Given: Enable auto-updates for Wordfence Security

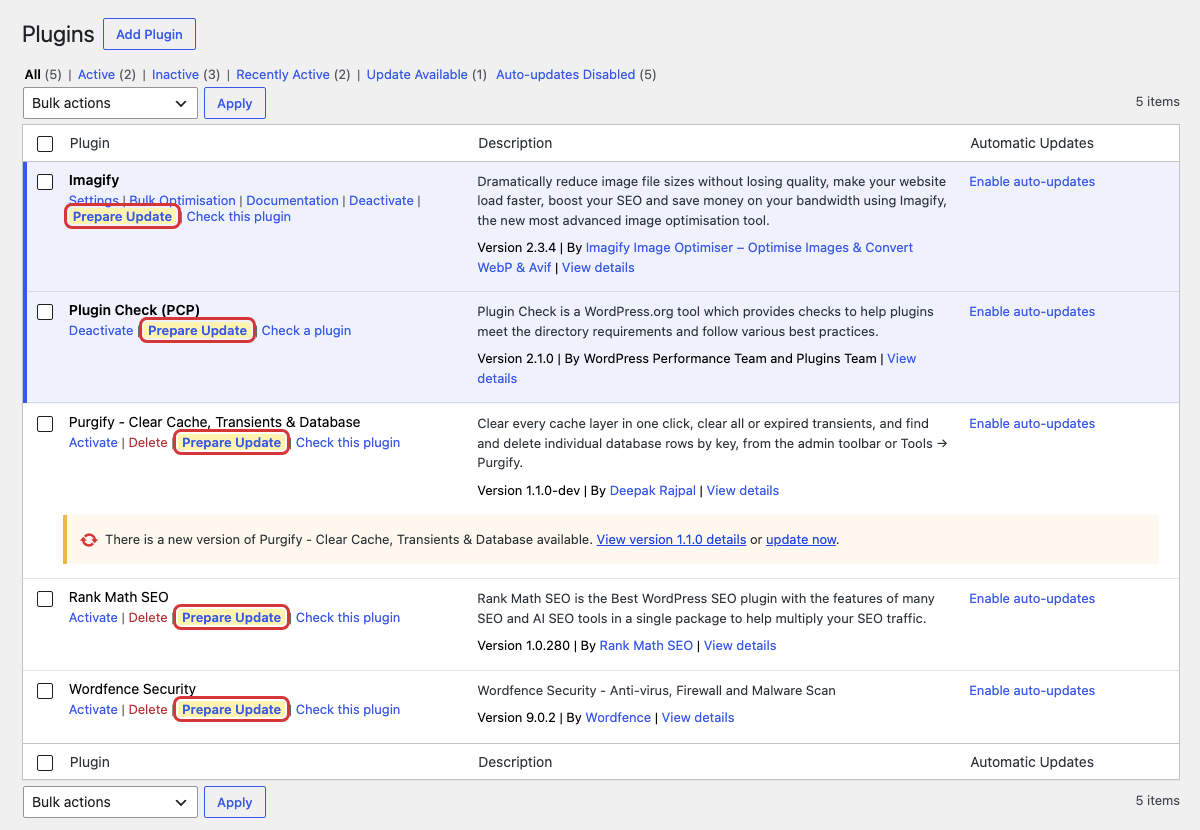Looking at the screenshot, I should 1032,691.
